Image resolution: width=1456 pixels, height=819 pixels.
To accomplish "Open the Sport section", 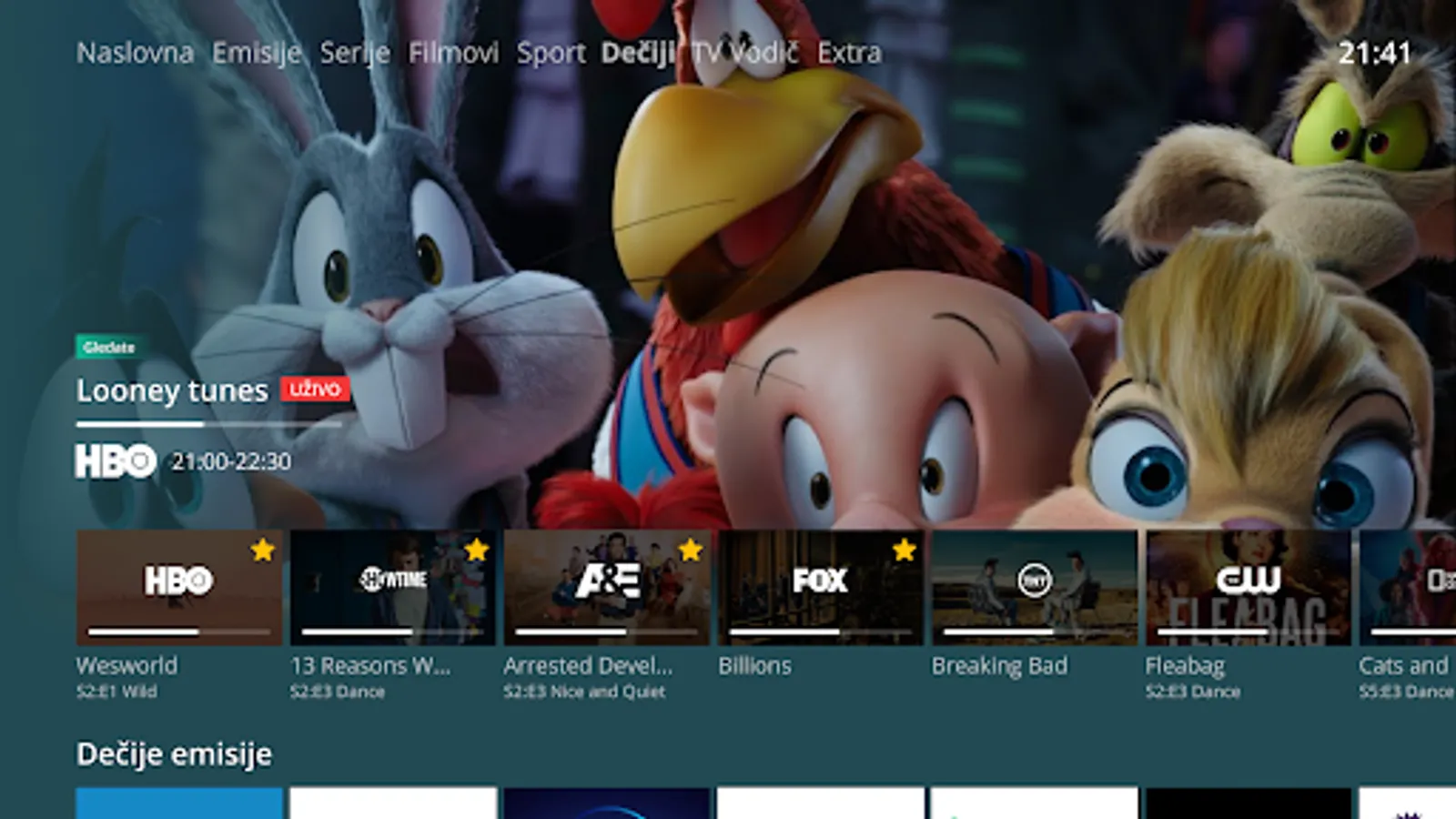I will [x=551, y=53].
